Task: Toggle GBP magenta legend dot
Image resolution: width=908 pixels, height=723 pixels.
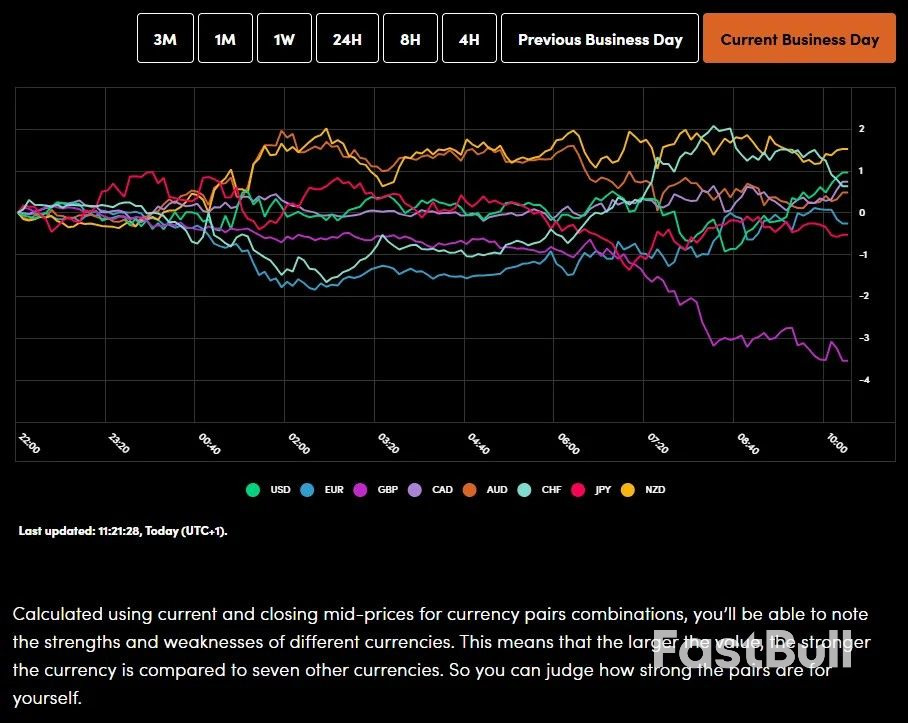Action: tap(360, 490)
